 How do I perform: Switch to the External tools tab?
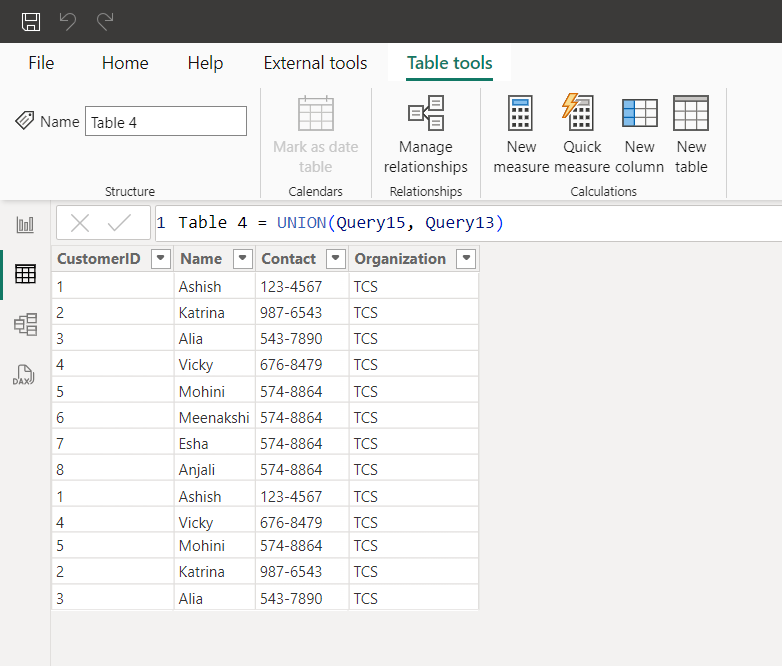(315, 63)
